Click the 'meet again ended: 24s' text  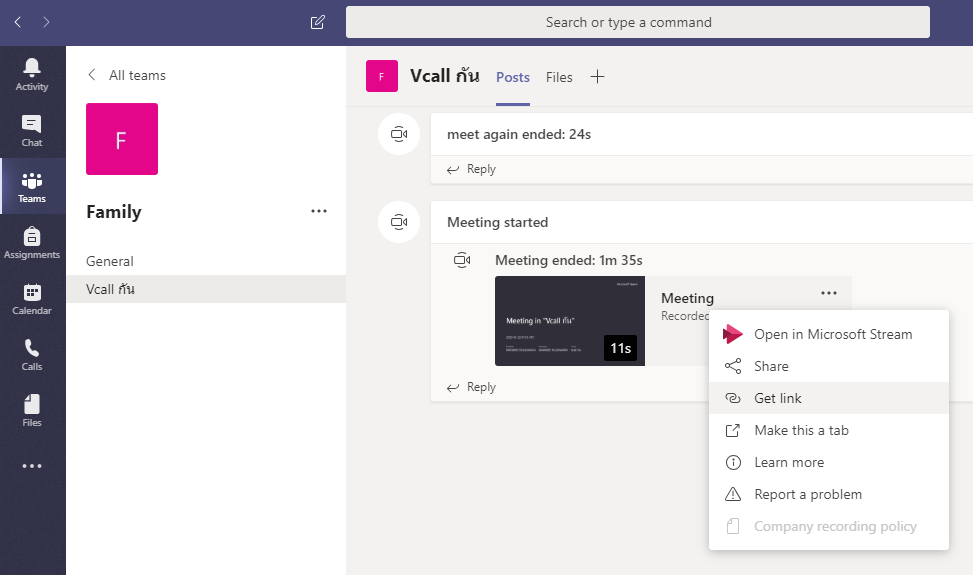tap(519, 135)
